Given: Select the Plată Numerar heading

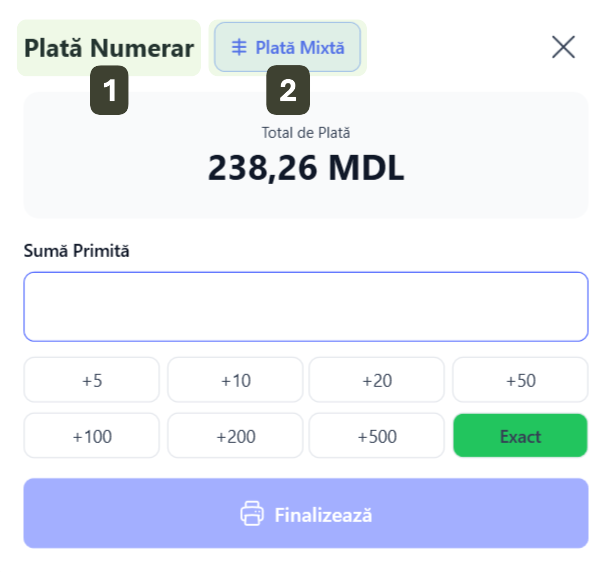Looking at the screenshot, I should click(109, 47).
